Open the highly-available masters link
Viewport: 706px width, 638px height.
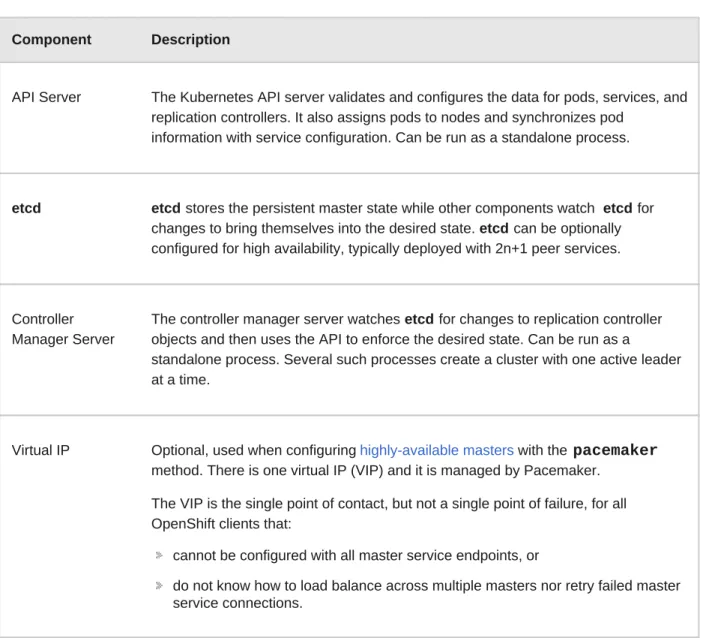(436, 450)
